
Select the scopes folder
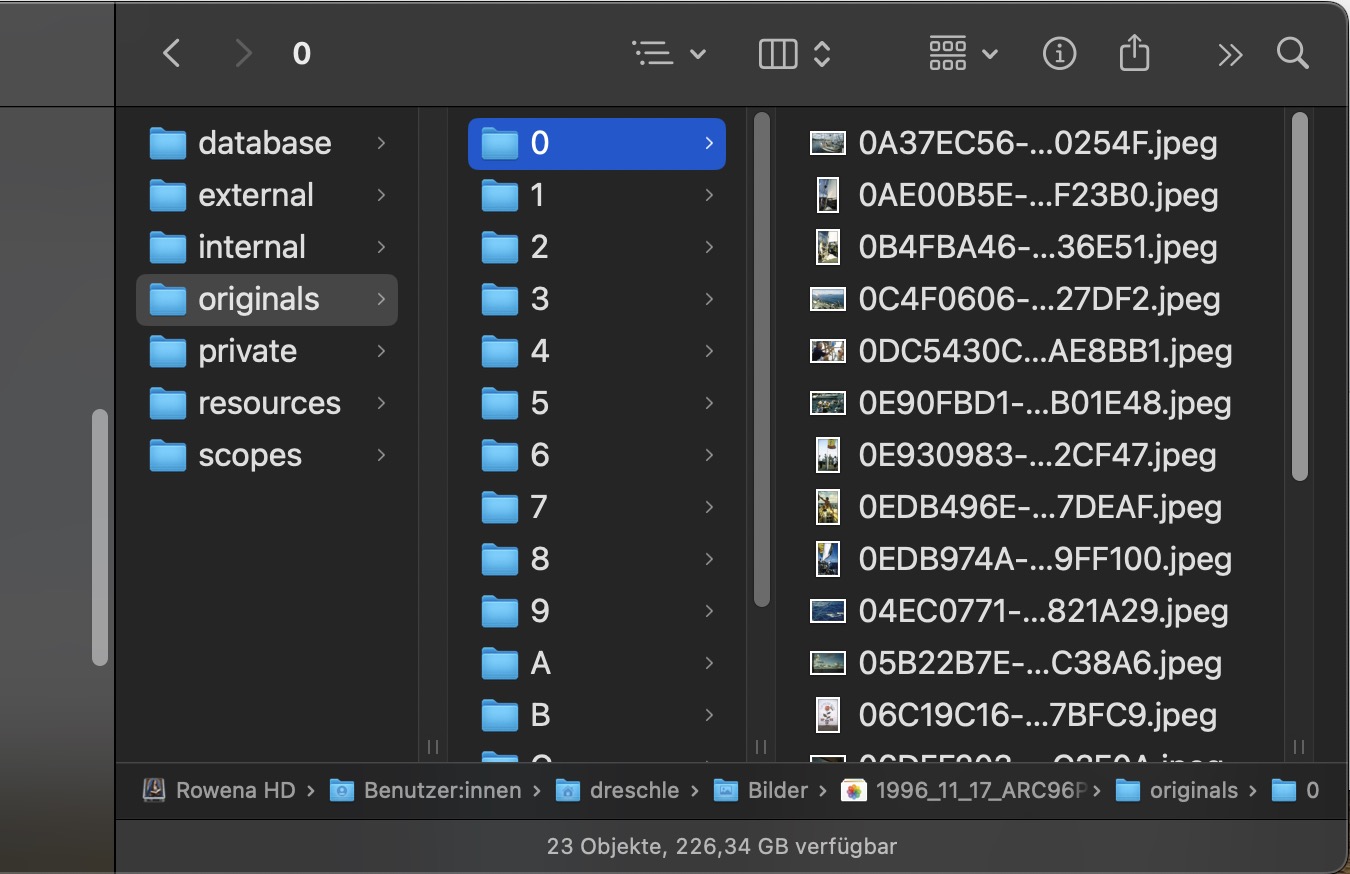pos(249,455)
